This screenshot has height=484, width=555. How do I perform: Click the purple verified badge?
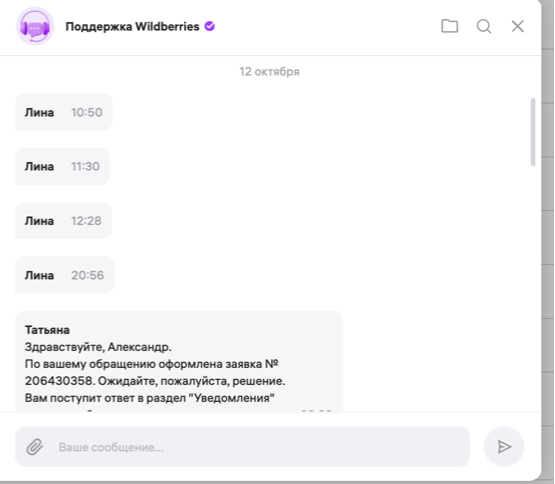click(x=210, y=26)
